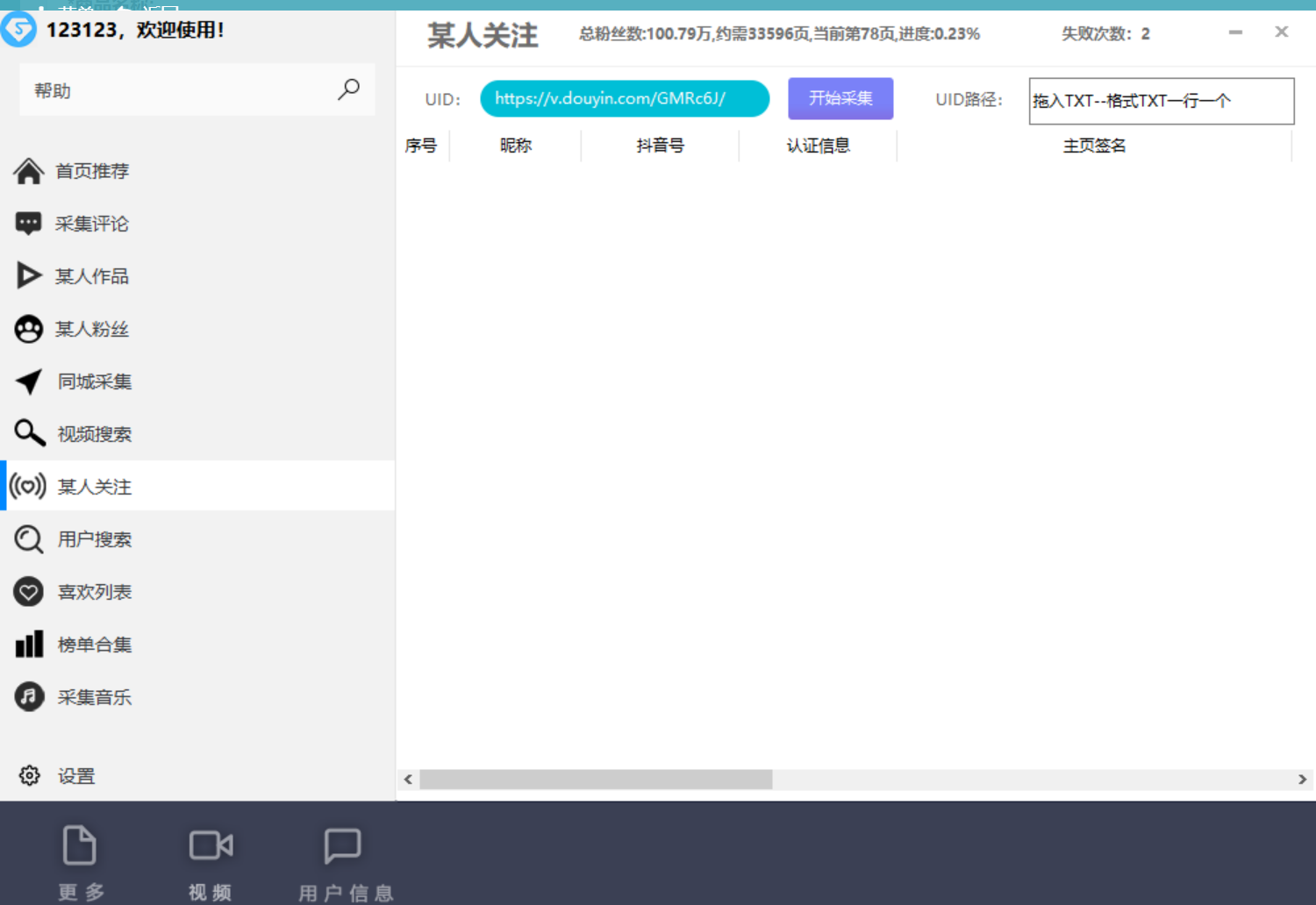Focus the UID路径 TXT path field

coord(1160,101)
